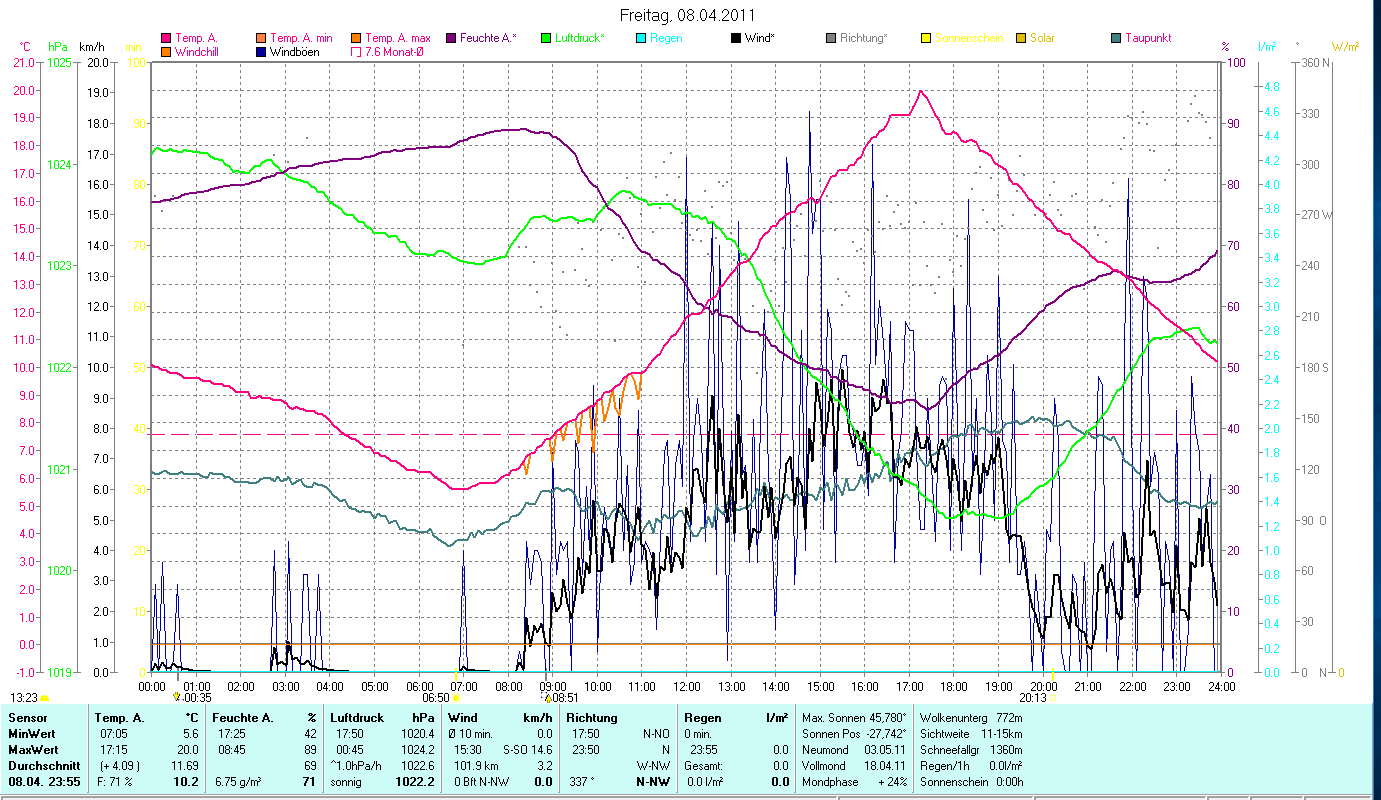Click the gray Richtung legend square
The image size is (1381, 800).
831,38
